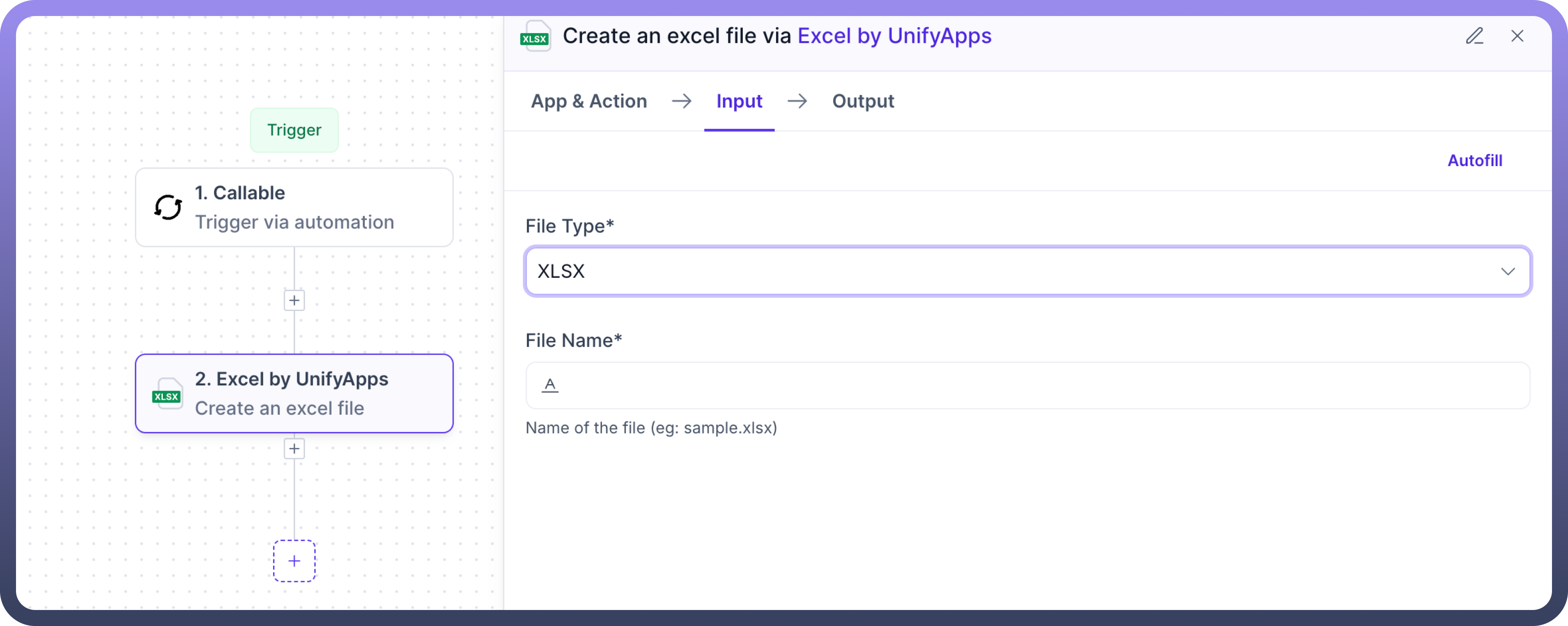1568x626 pixels.
Task: Select the 1. Callable trigger node
Action: [294, 207]
